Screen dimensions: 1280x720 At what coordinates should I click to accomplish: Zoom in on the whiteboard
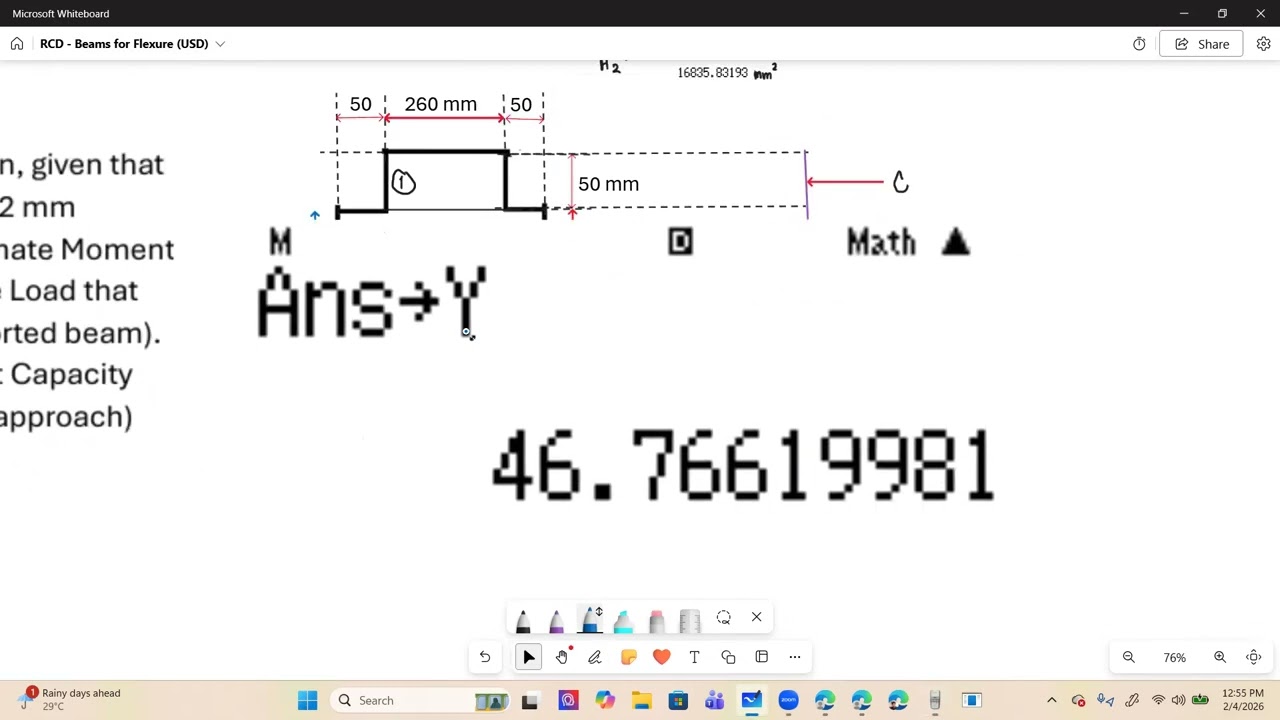coord(1220,657)
